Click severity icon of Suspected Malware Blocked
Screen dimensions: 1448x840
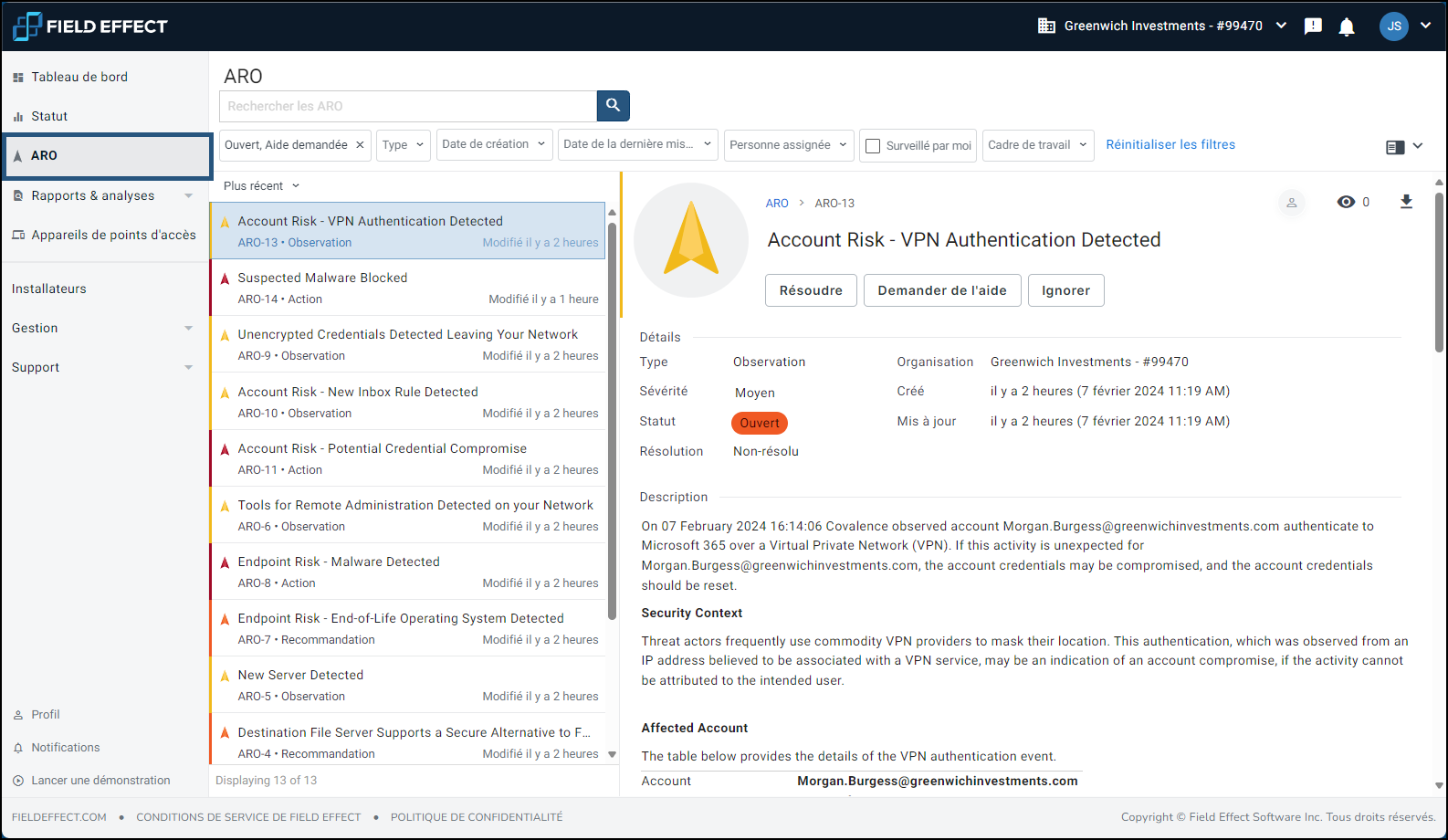225,278
